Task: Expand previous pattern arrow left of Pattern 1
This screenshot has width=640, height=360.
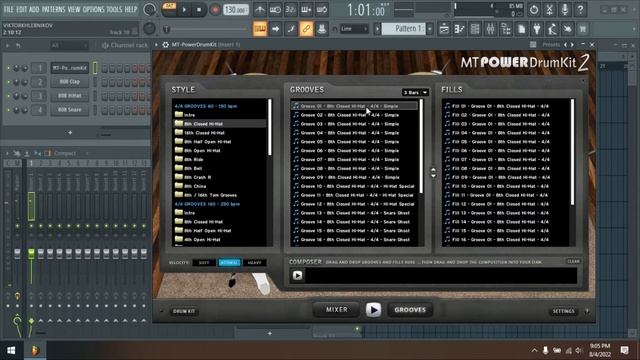Action: coord(377,29)
